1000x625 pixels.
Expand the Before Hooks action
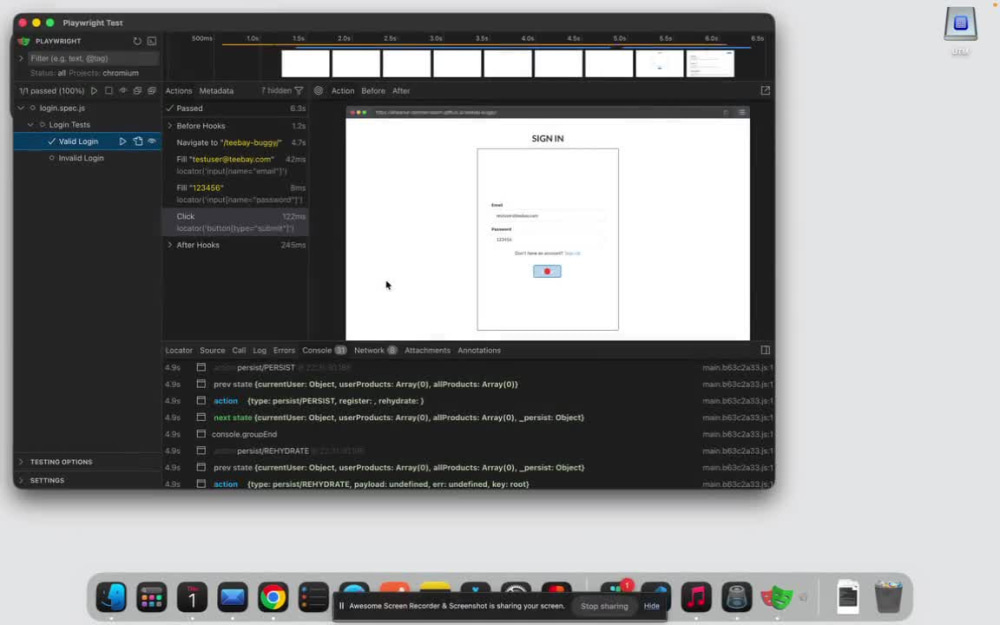[x=170, y=126]
